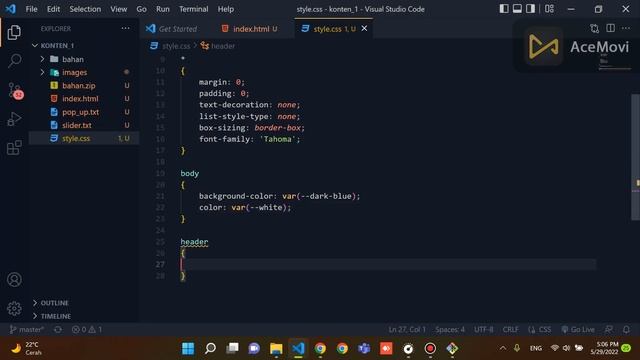Image resolution: width=640 pixels, height=360 pixels.
Task: Change CRLF end of line sequence
Action: click(x=511, y=329)
